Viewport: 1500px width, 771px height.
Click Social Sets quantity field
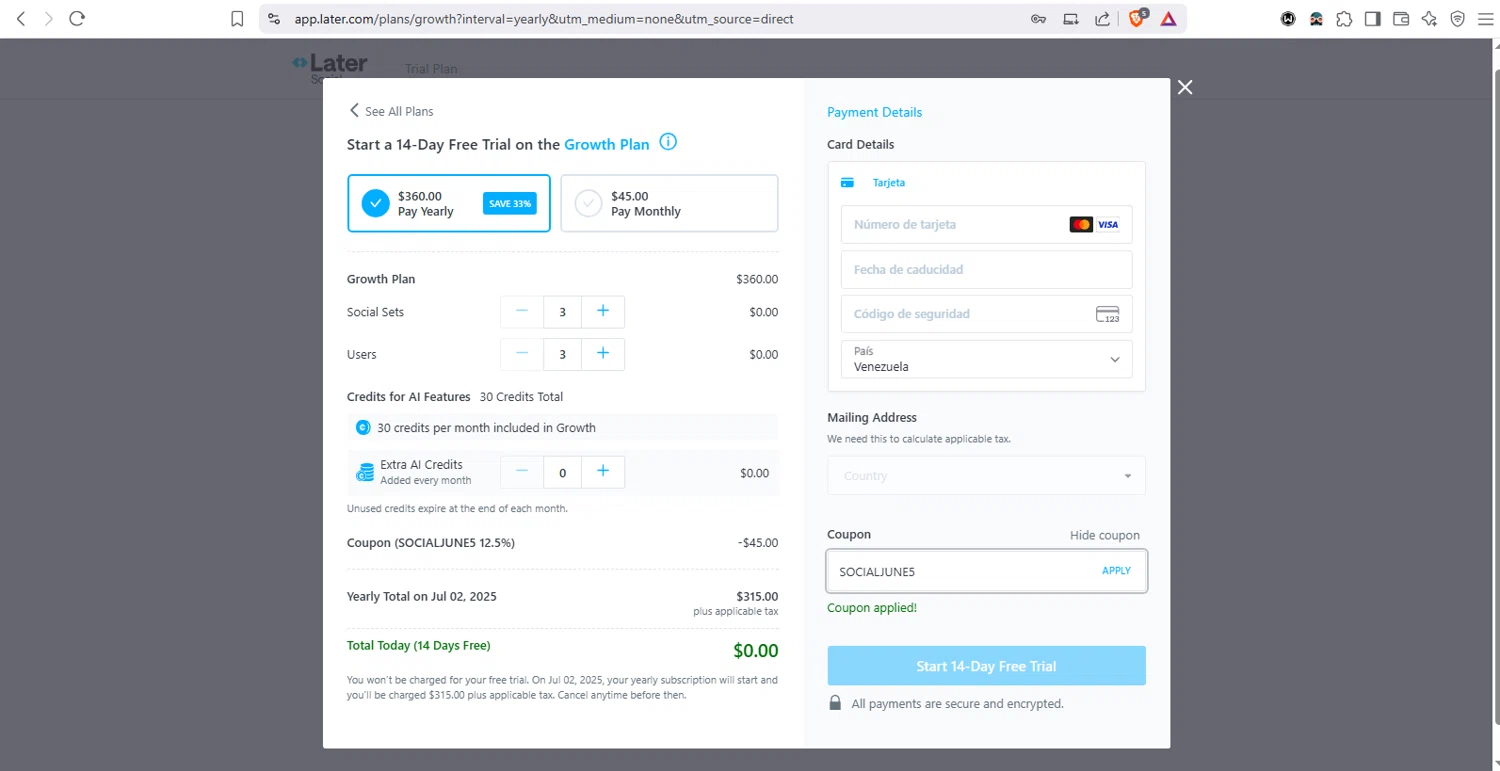[563, 312]
